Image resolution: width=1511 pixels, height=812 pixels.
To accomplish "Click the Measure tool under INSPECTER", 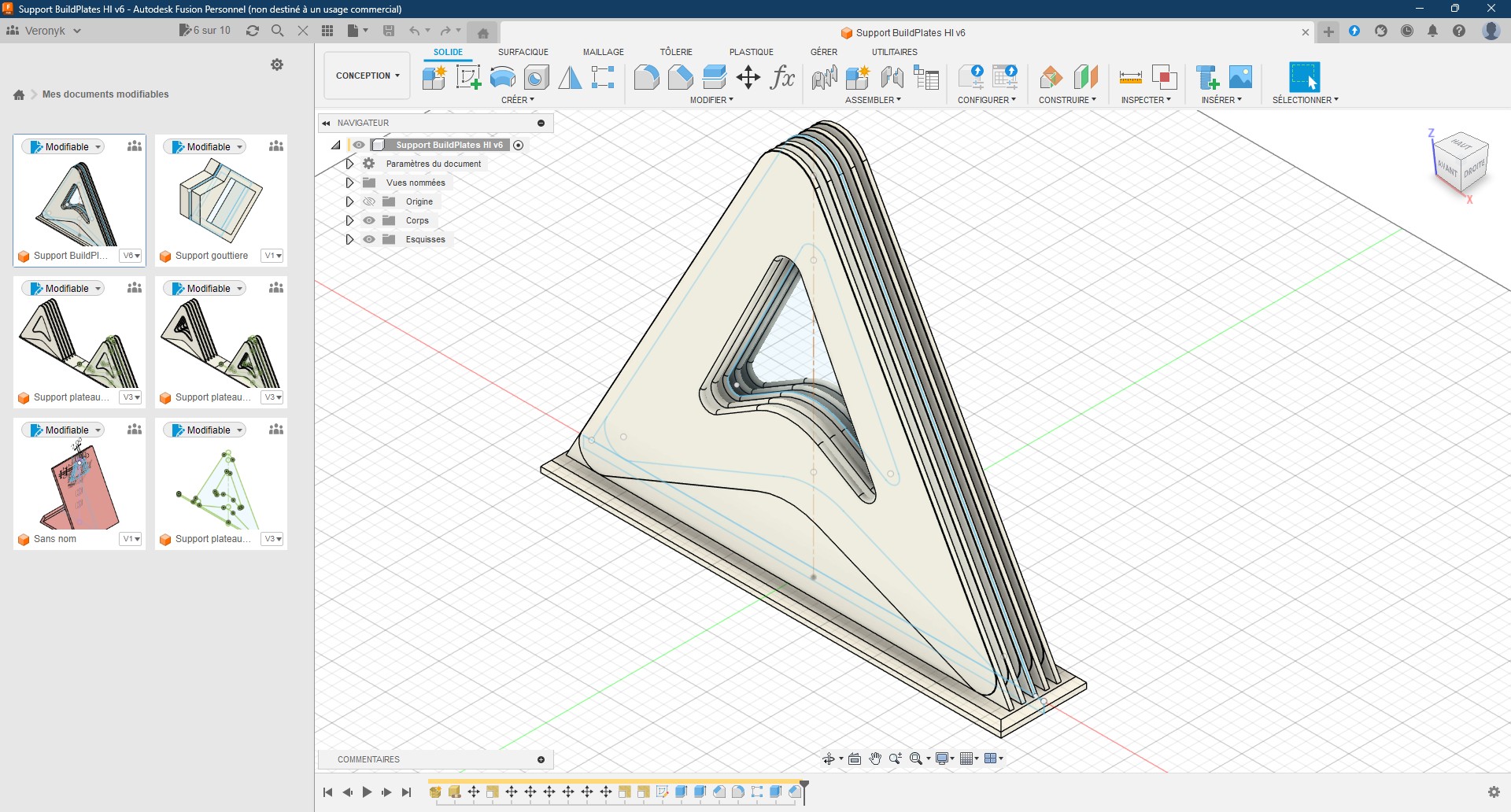I will (1130, 77).
